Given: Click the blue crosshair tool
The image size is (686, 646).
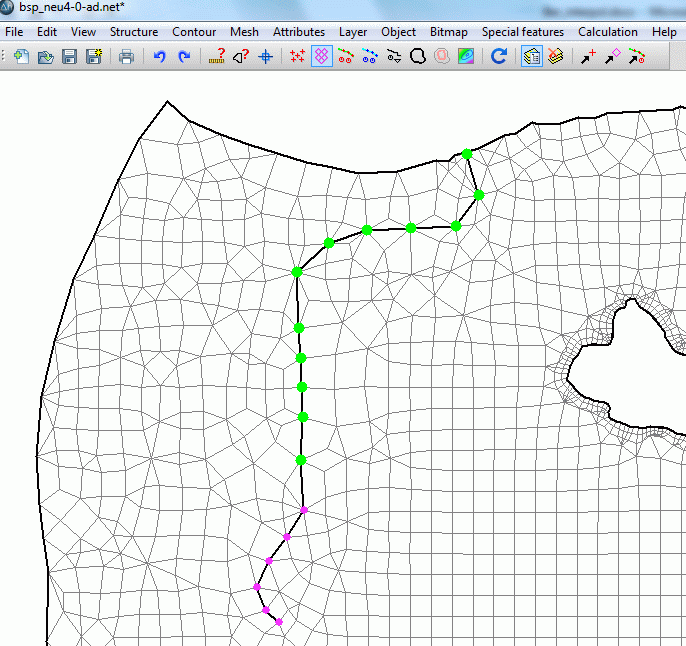Looking at the screenshot, I should (x=266, y=56).
